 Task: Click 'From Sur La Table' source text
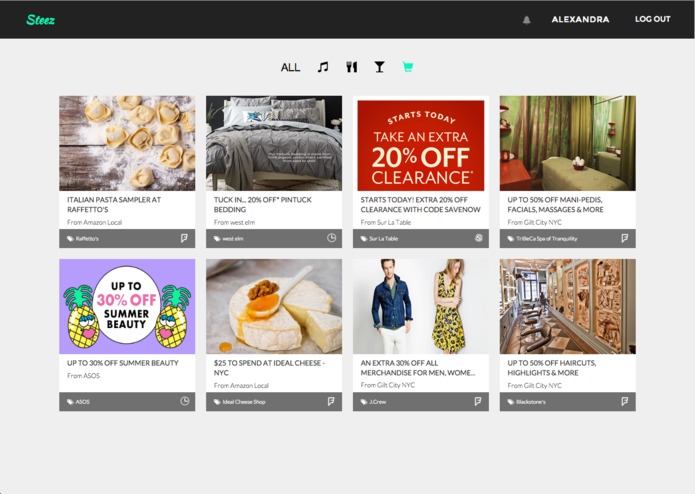pyautogui.click(x=386, y=222)
